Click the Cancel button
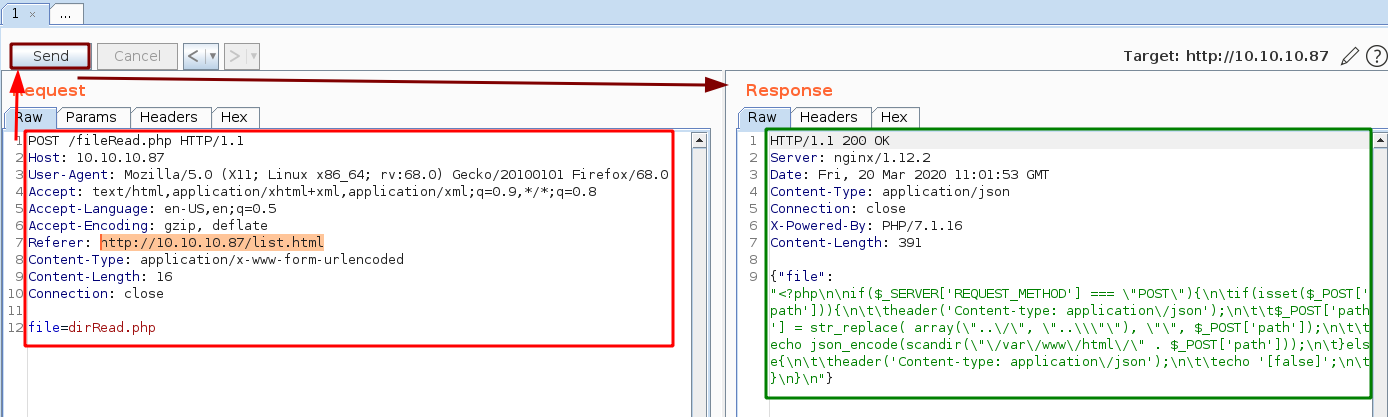This screenshot has height=417, width=1388. 137,56
